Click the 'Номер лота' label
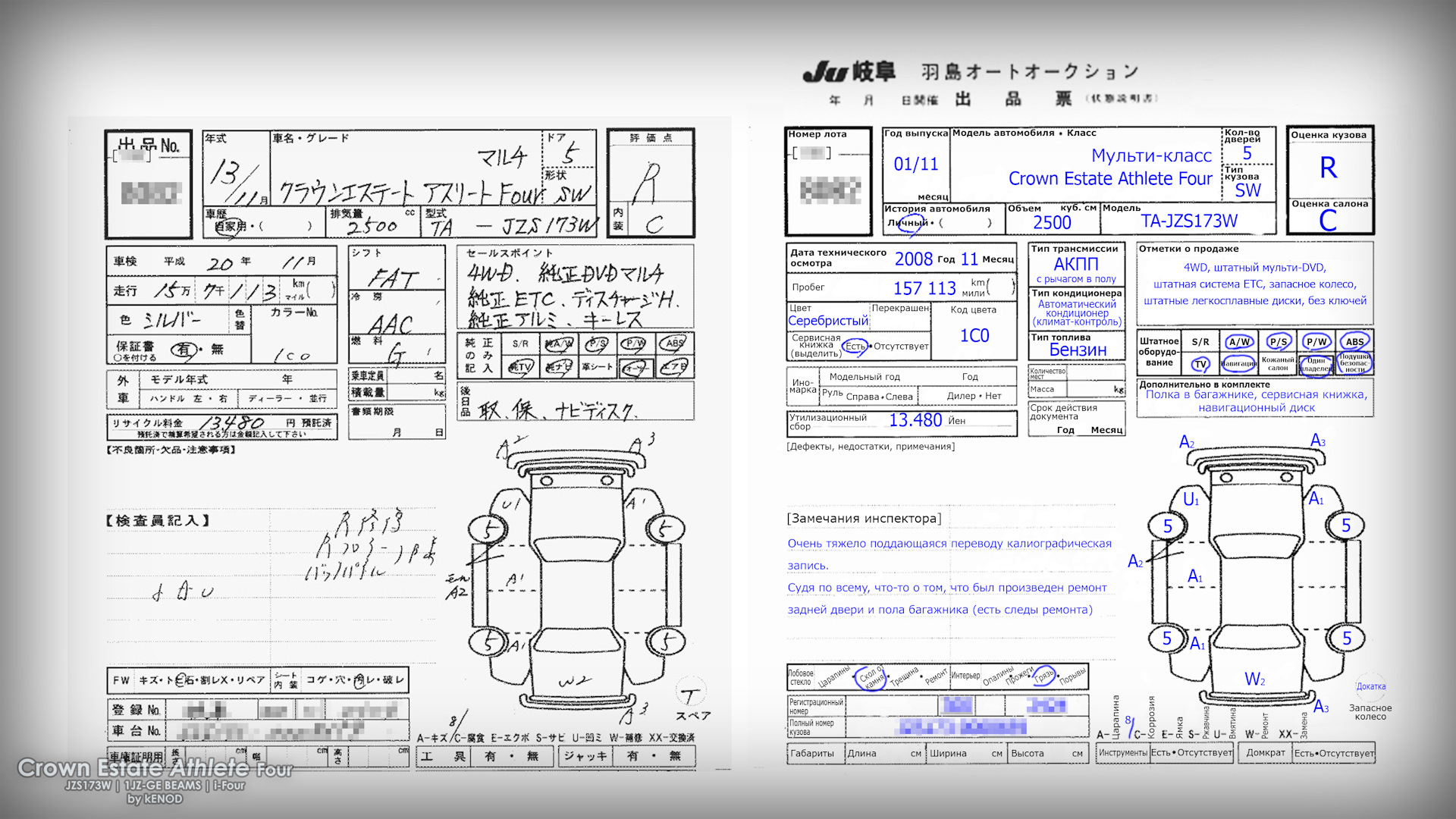1456x819 pixels. click(817, 134)
